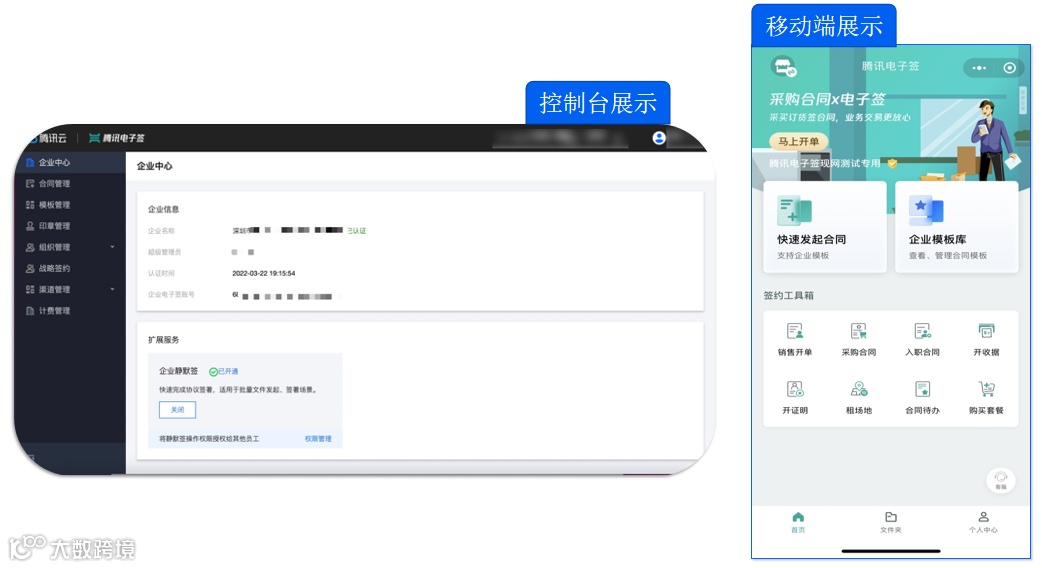This screenshot has width=1042, height=568.
Task: Expand the 渠道管理 submenu arrow
Action: (112, 290)
